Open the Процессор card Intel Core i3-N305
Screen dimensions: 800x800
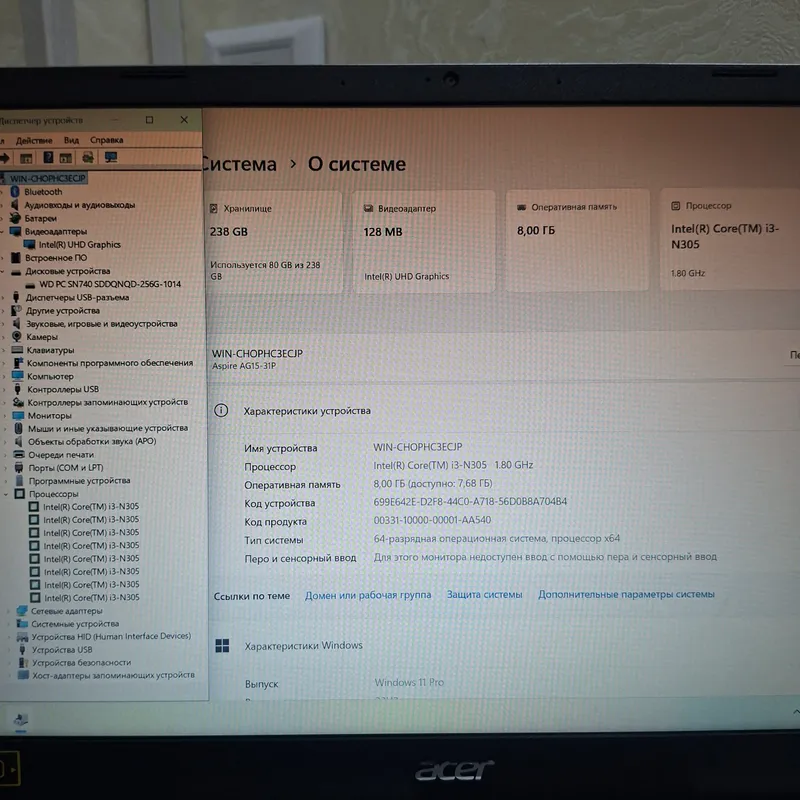[730, 239]
